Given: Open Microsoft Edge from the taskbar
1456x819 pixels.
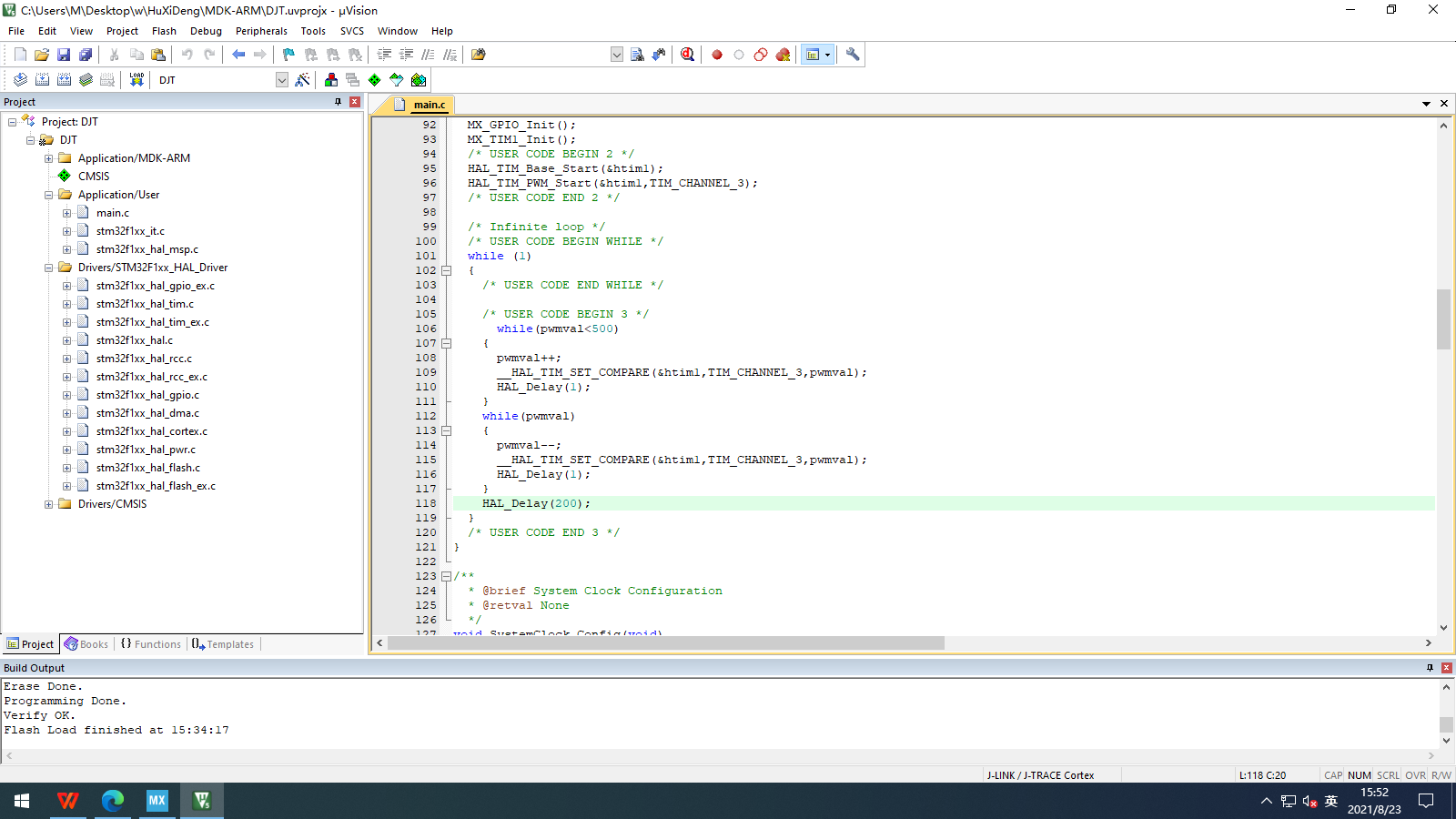Looking at the screenshot, I should pyautogui.click(x=113, y=801).
